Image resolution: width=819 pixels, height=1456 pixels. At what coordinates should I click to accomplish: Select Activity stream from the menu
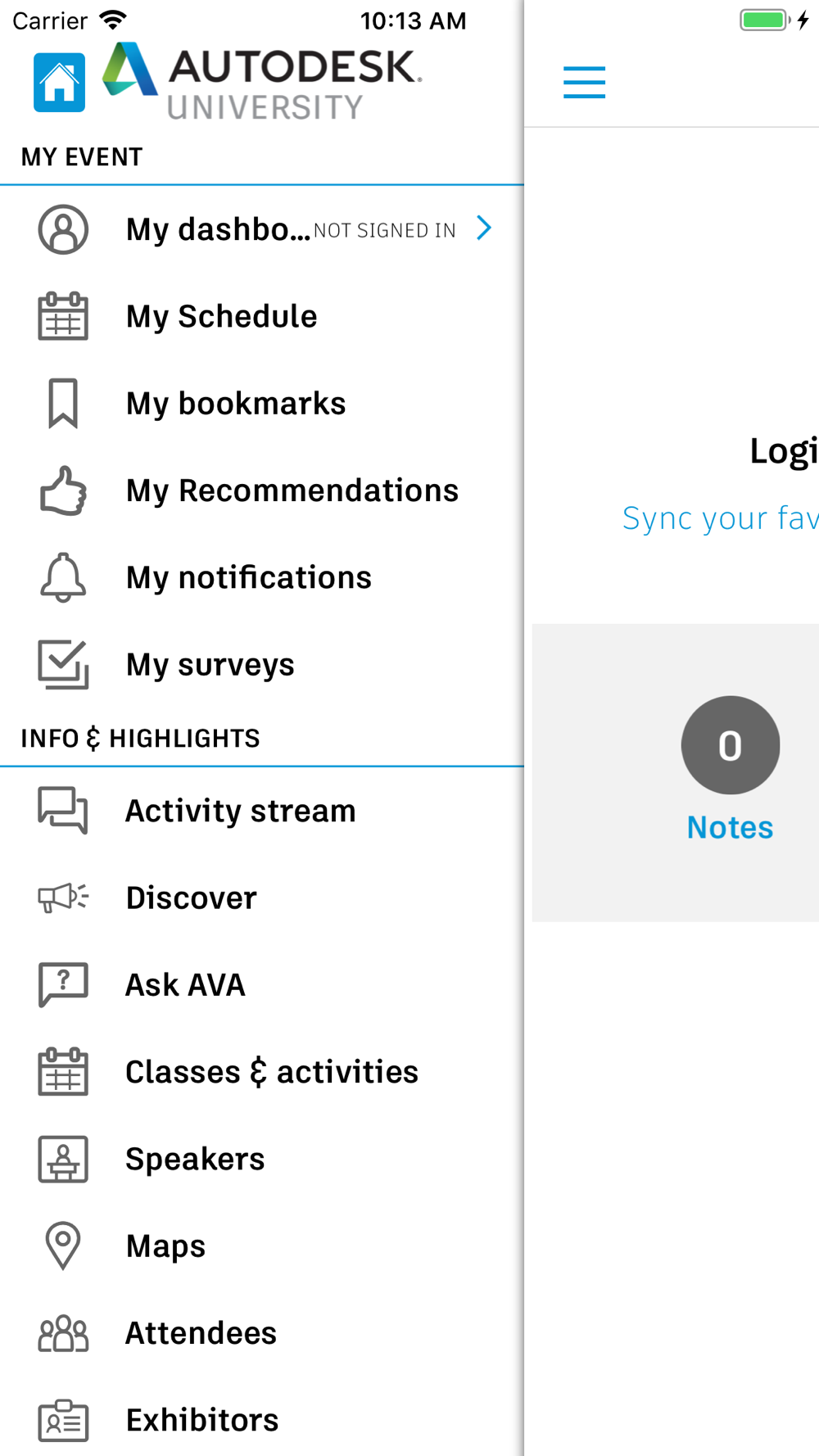coord(240,812)
